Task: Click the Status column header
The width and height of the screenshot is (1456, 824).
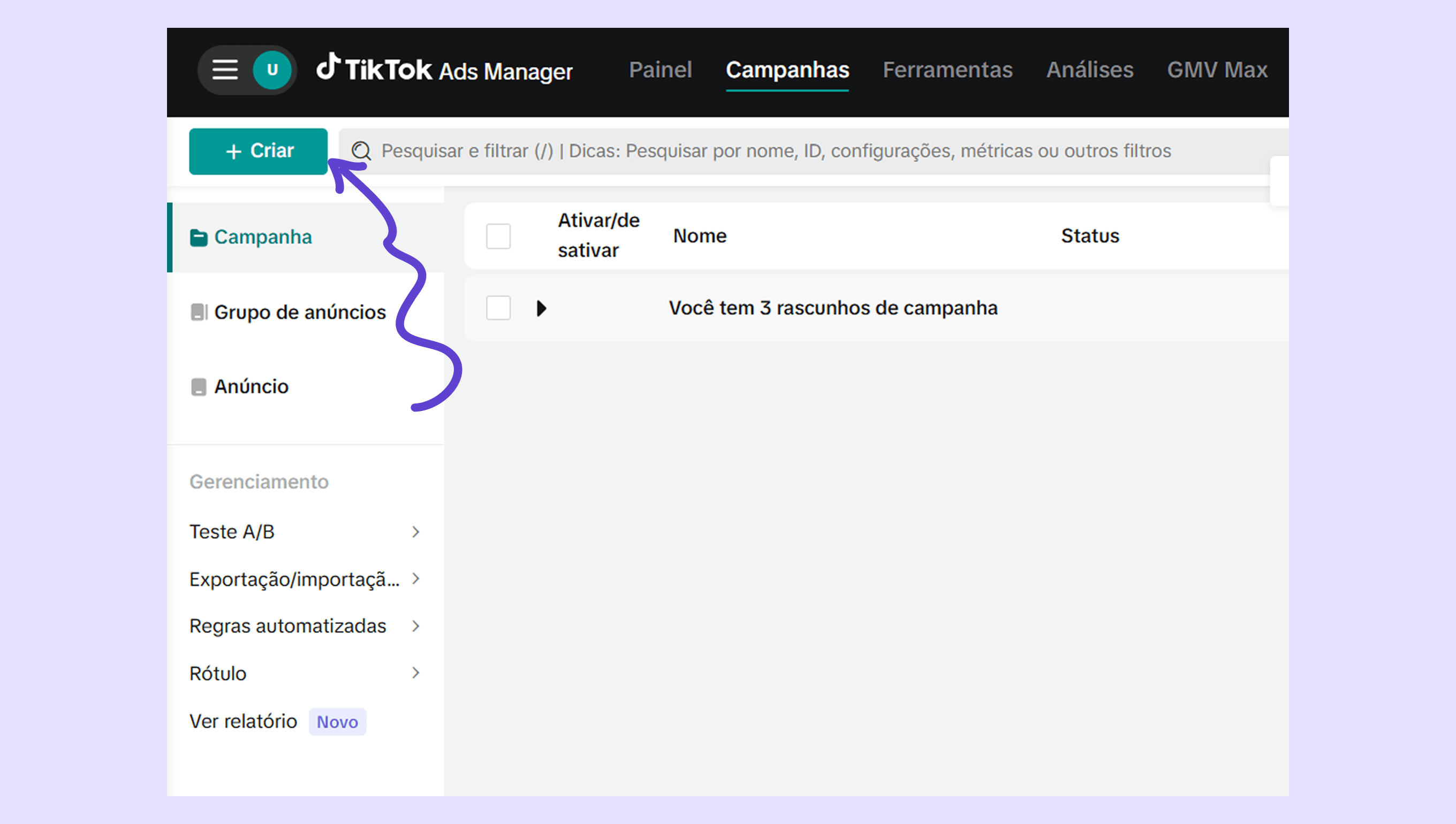Action: [x=1090, y=235]
